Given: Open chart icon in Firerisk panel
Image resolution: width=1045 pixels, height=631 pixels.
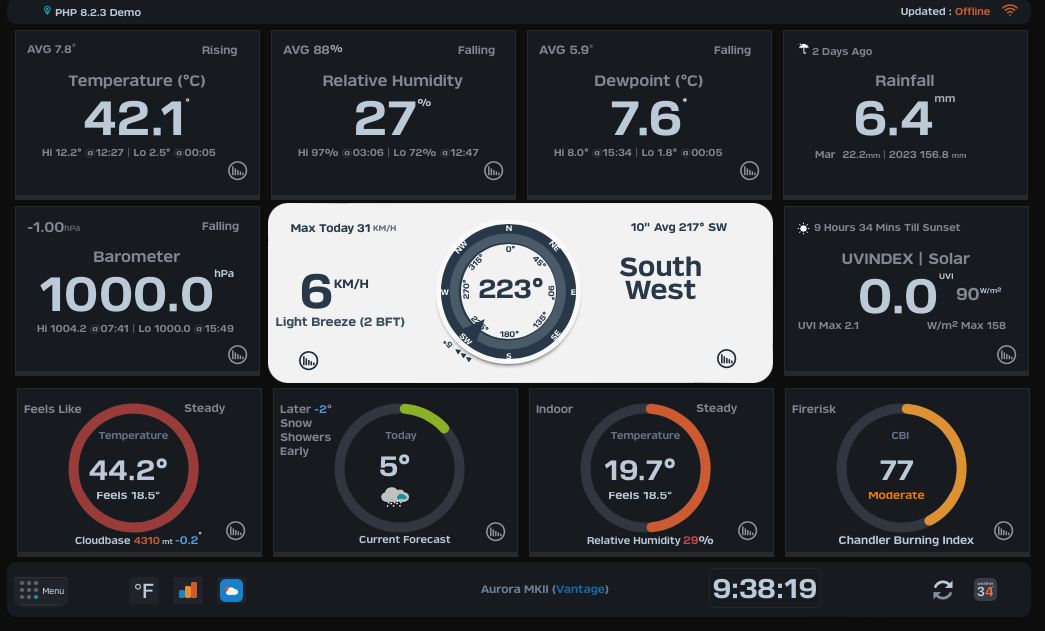Looking at the screenshot, I should point(1004,531).
